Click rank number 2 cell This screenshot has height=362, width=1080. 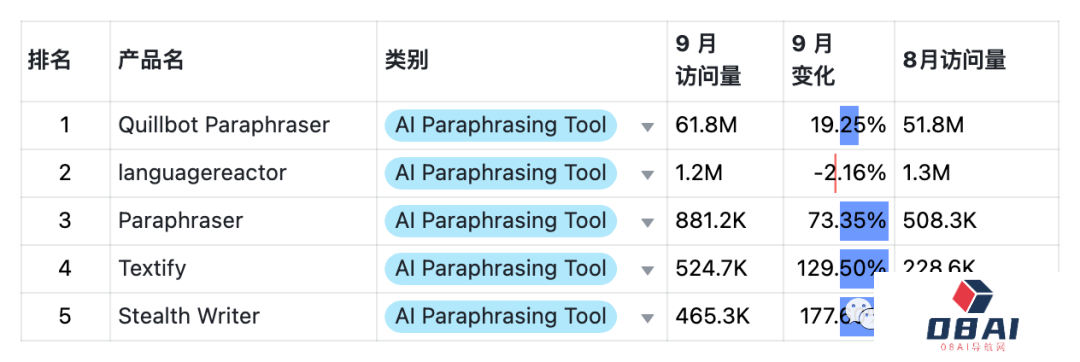(x=65, y=173)
